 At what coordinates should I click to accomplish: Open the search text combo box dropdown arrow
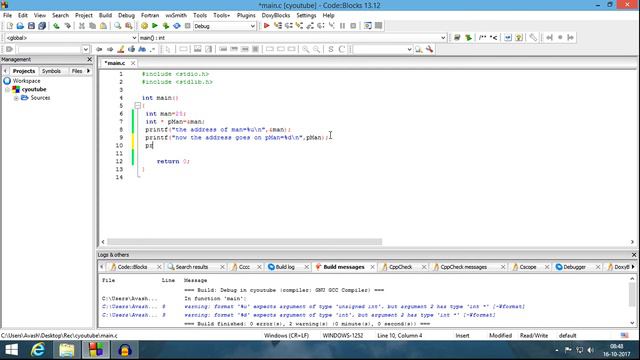coord(85,49)
